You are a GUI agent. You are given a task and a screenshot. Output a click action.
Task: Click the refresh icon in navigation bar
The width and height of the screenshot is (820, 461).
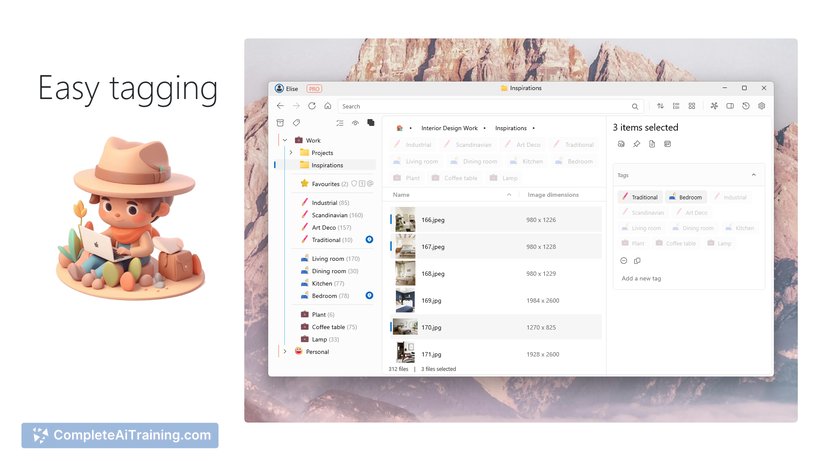tap(312, 106)
